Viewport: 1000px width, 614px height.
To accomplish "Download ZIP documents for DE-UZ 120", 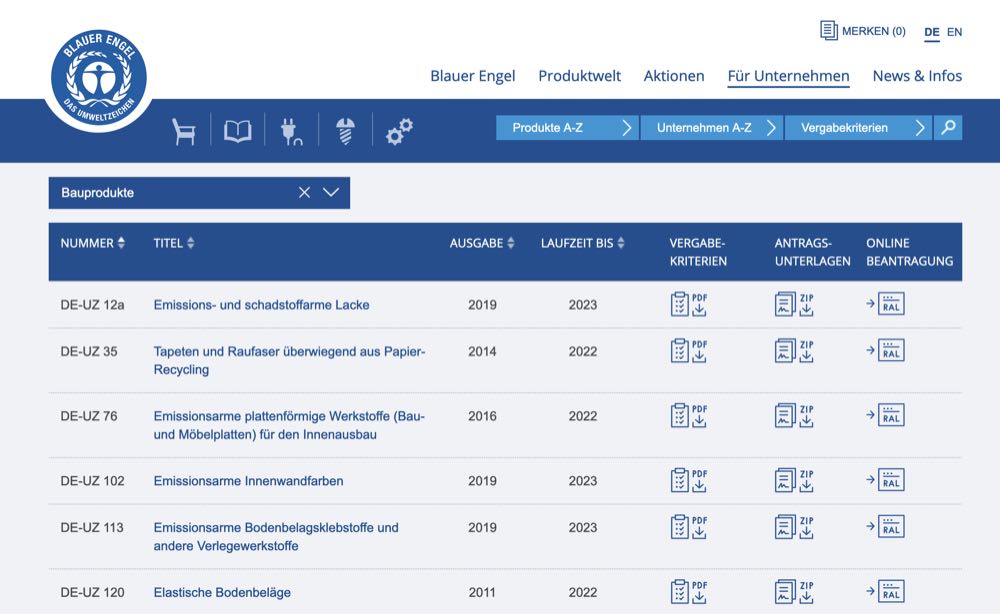I will (794, 592).
